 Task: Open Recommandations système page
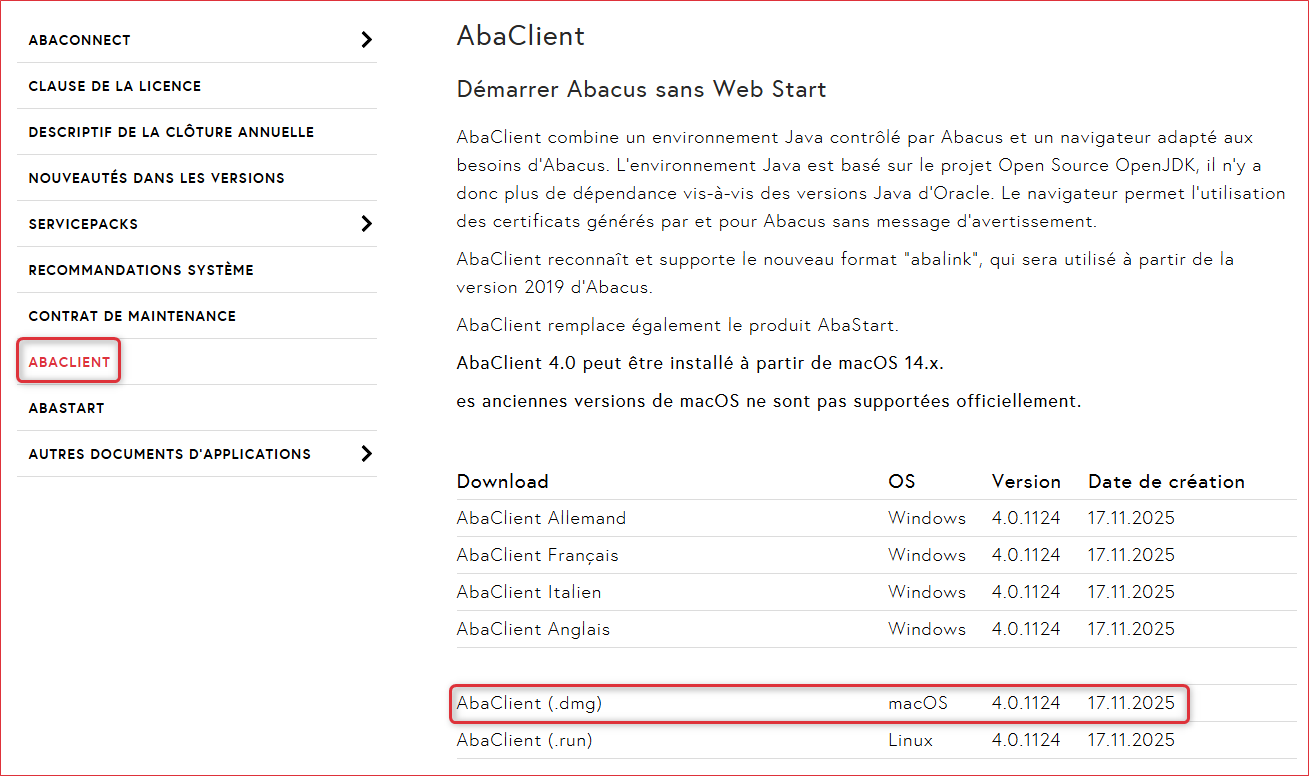tap(141, 270)
